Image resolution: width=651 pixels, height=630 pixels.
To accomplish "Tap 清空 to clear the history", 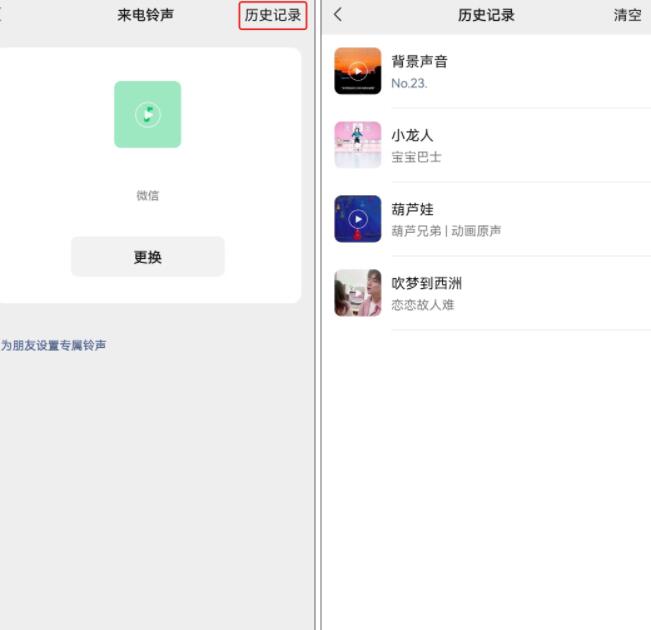I will pyautogui.click(x=627, y=15).
